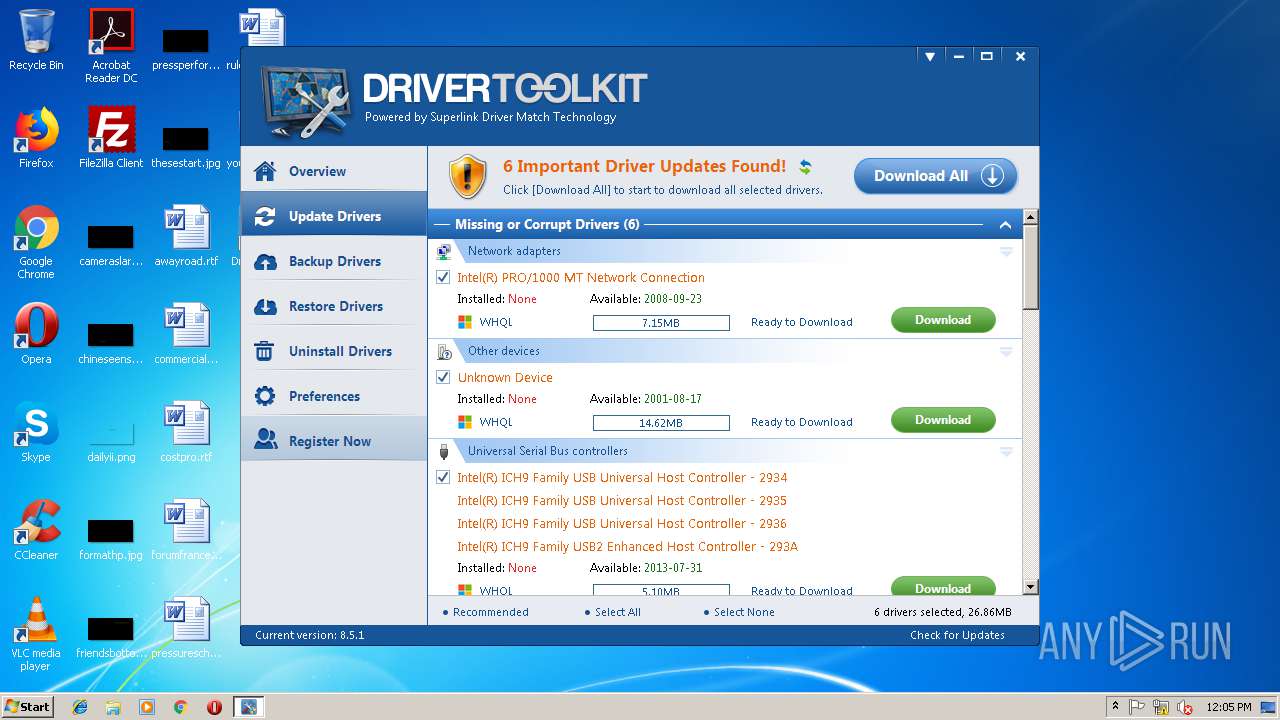Open Internet Explorer from taskbar
The height and width of the screenshot is (720, 1280).
pyautogui.click(x=80, y=707)
